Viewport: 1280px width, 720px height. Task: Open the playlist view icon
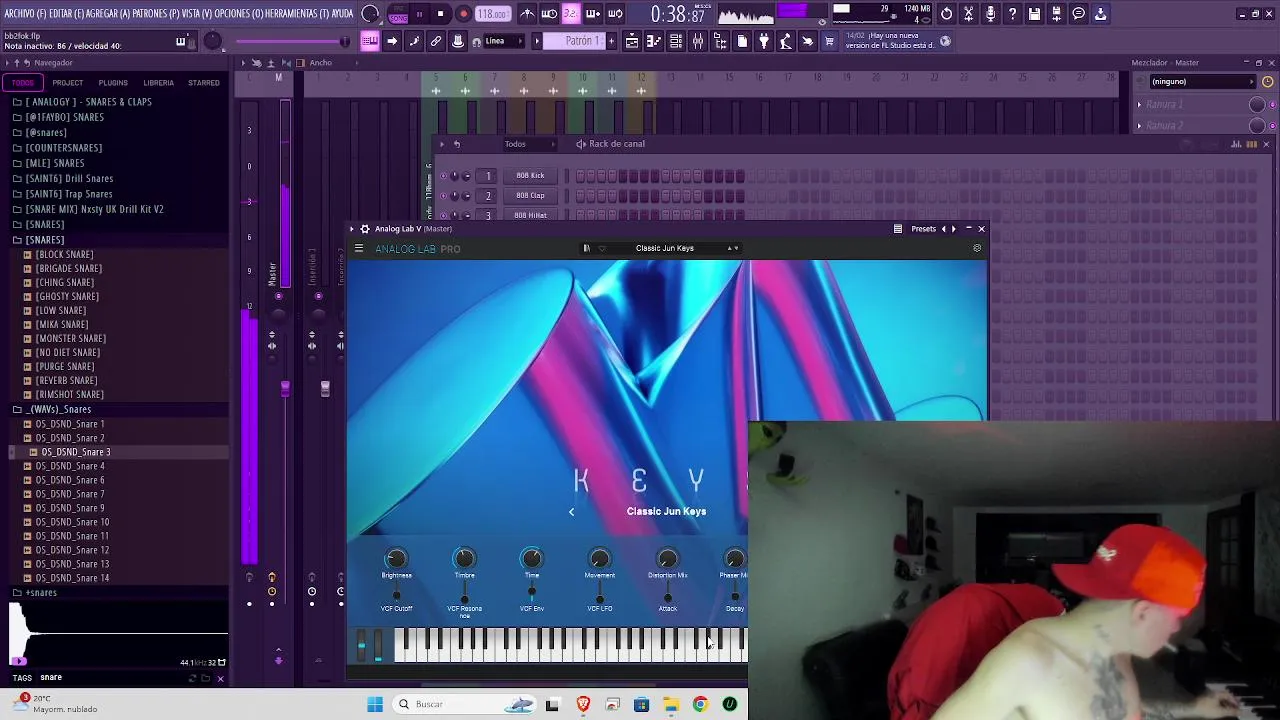631,41
